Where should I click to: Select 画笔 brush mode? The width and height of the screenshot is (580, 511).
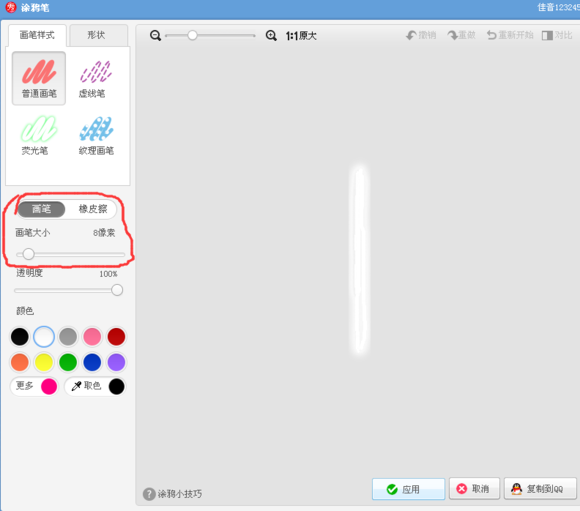41,209
